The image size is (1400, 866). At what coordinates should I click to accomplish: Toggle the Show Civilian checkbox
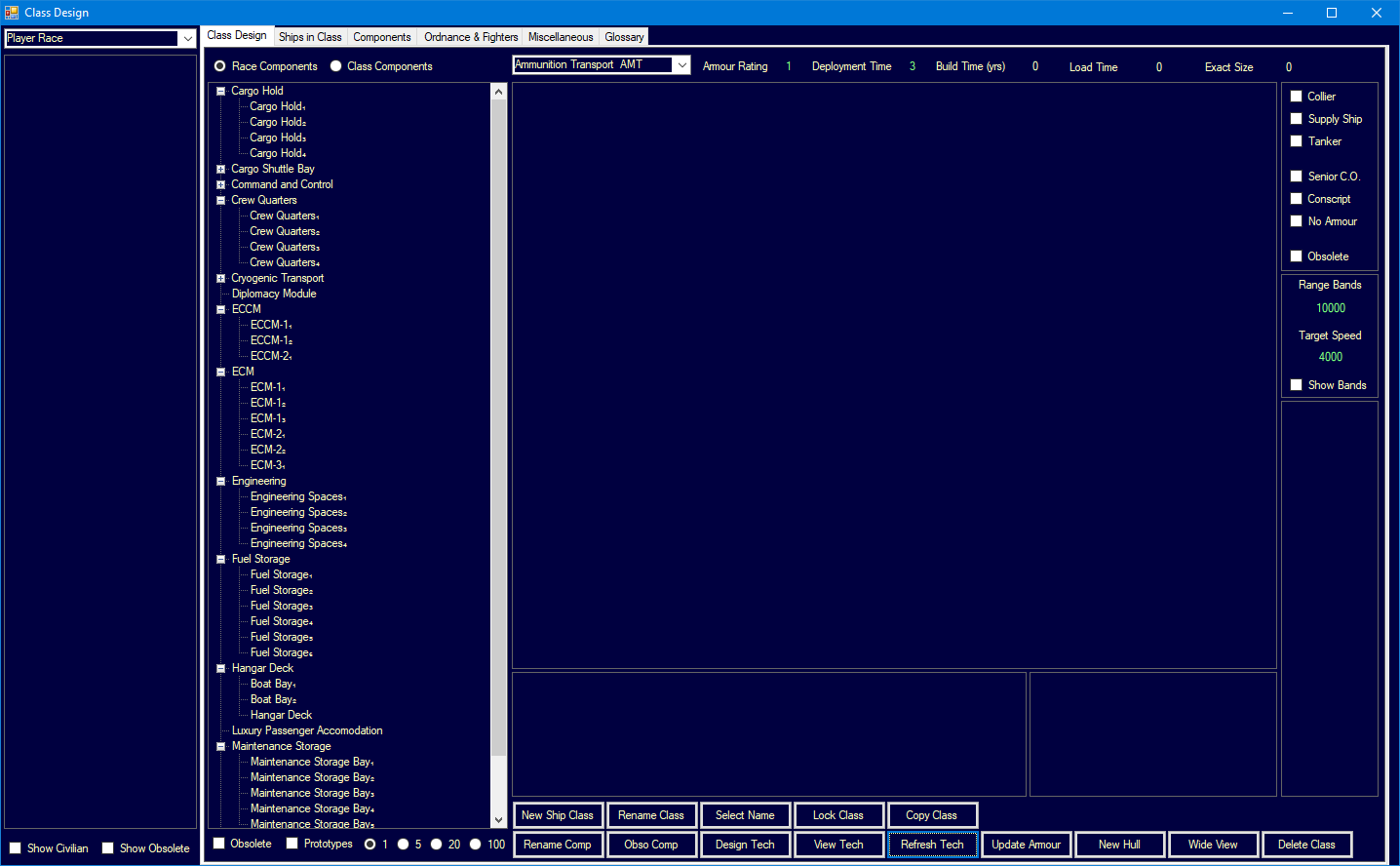[16, 848]
